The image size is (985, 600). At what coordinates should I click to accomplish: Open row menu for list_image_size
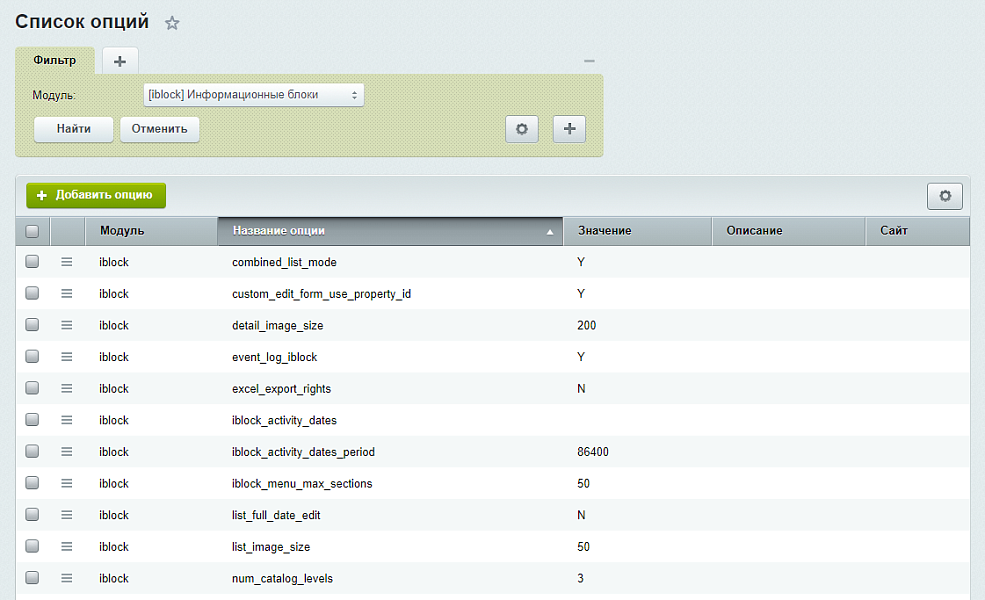click(x=67, y=547)
